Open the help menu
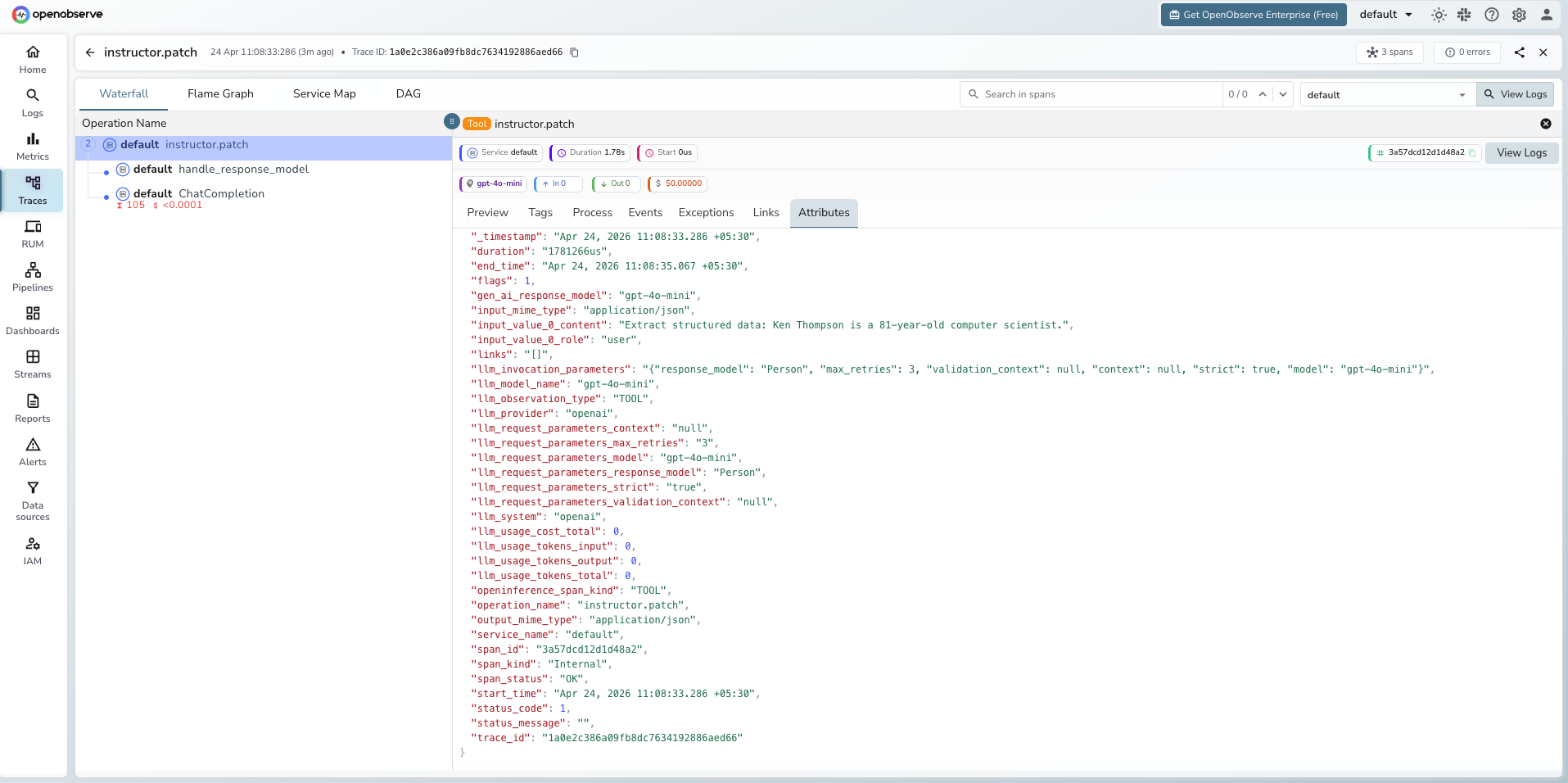 click(x=1491, y=15)
